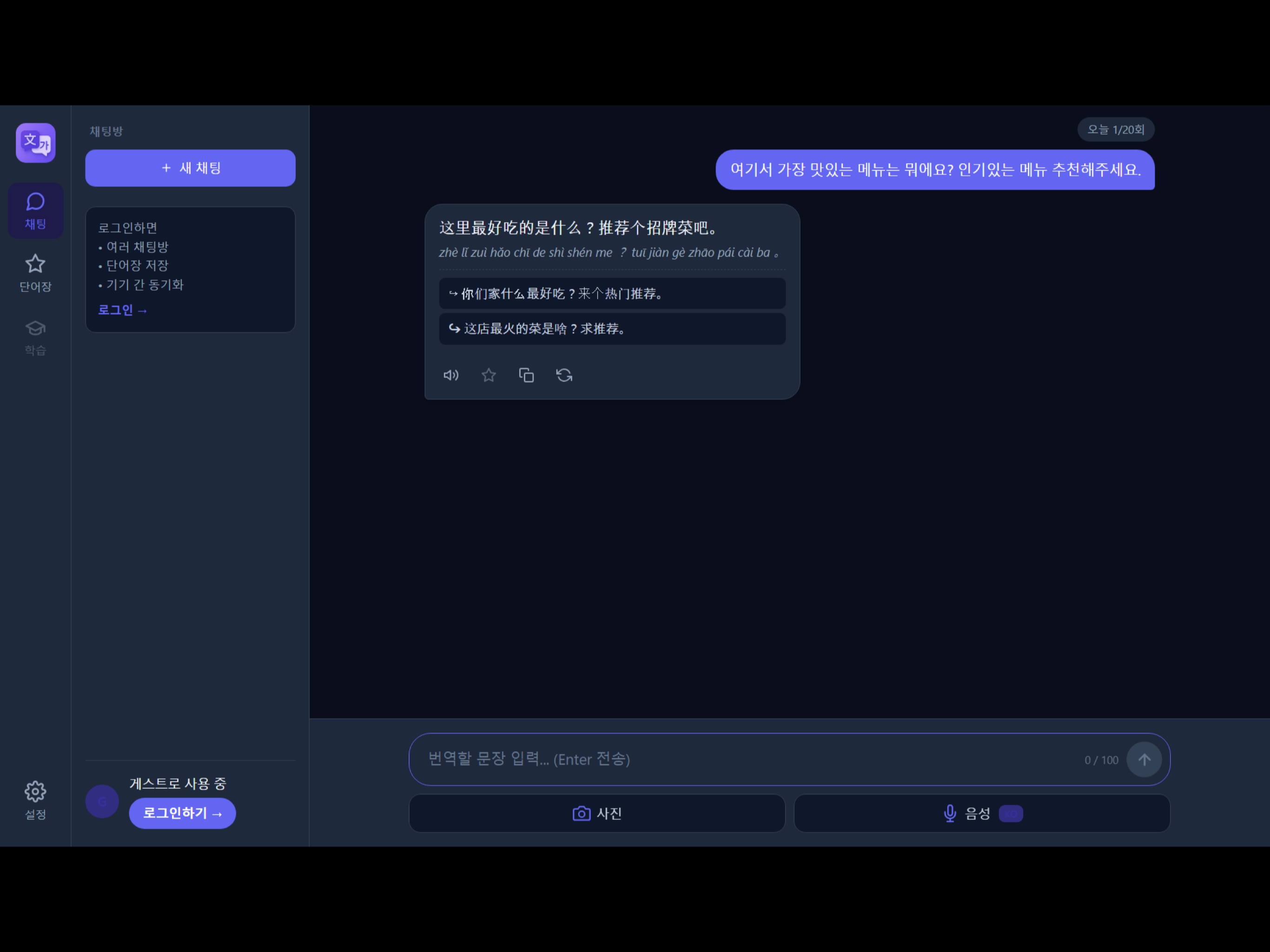Click the Korean user message bubble

point(935,170)
